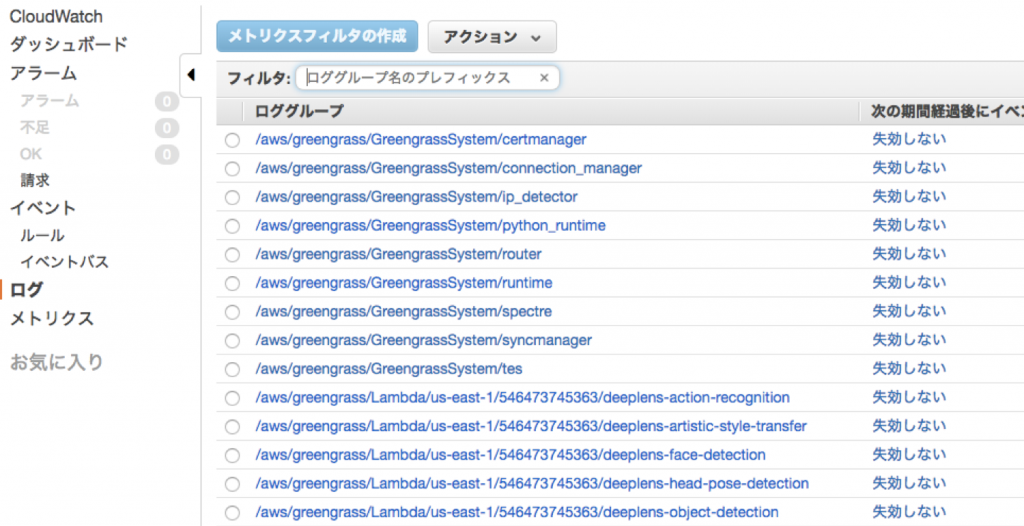Open the GreengrassSystem/certmanager log group
1024x526 pixels.
pos(421,140)
